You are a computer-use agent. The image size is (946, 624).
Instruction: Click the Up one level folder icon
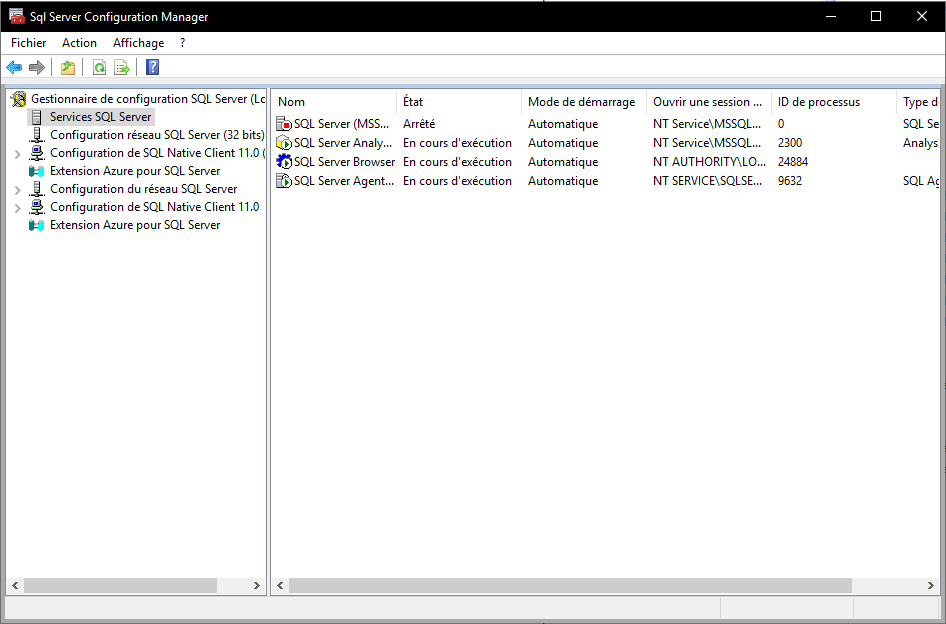tap(68, 68)
